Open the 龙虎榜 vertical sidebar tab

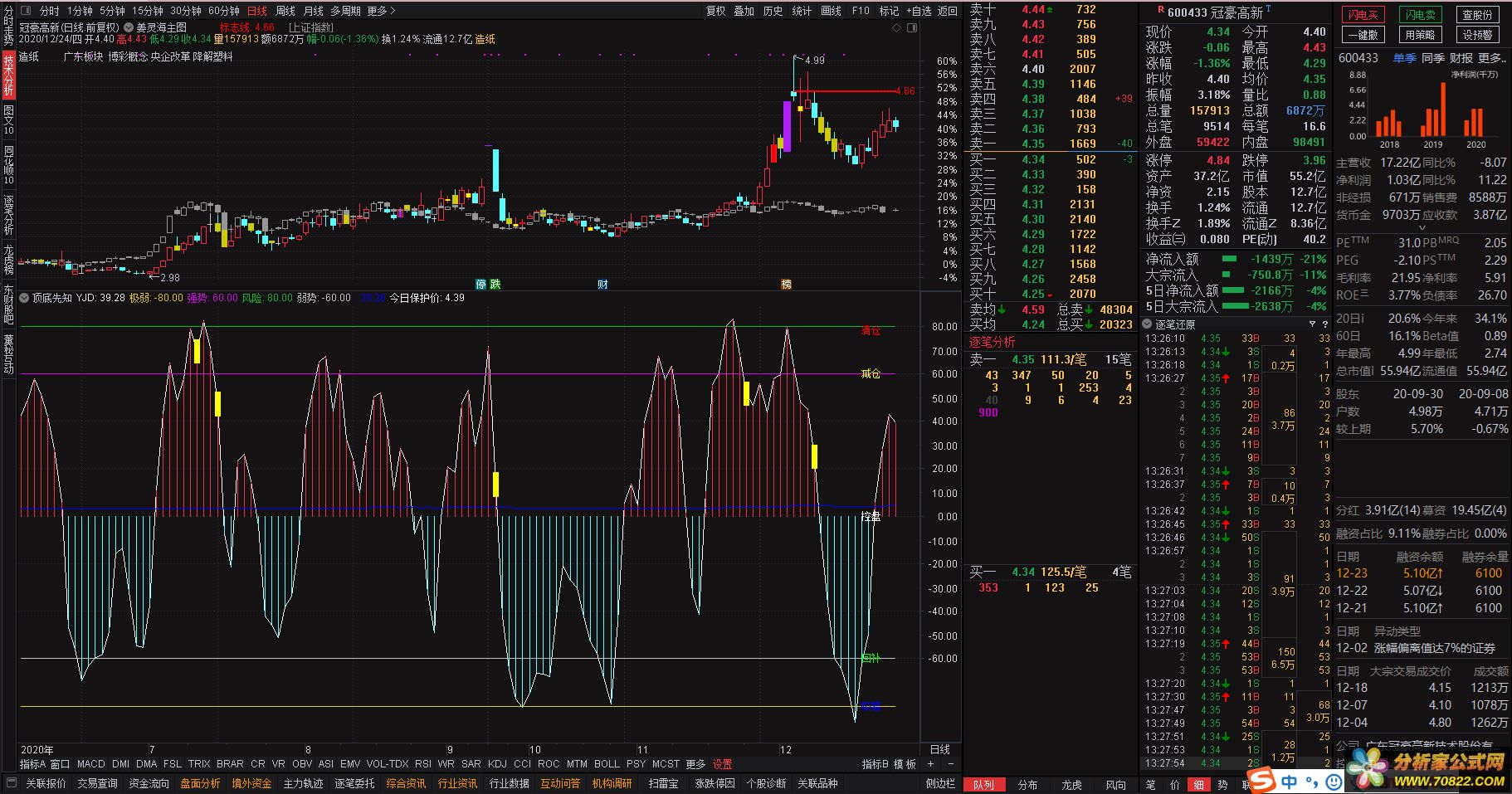[x=8, y=260]
